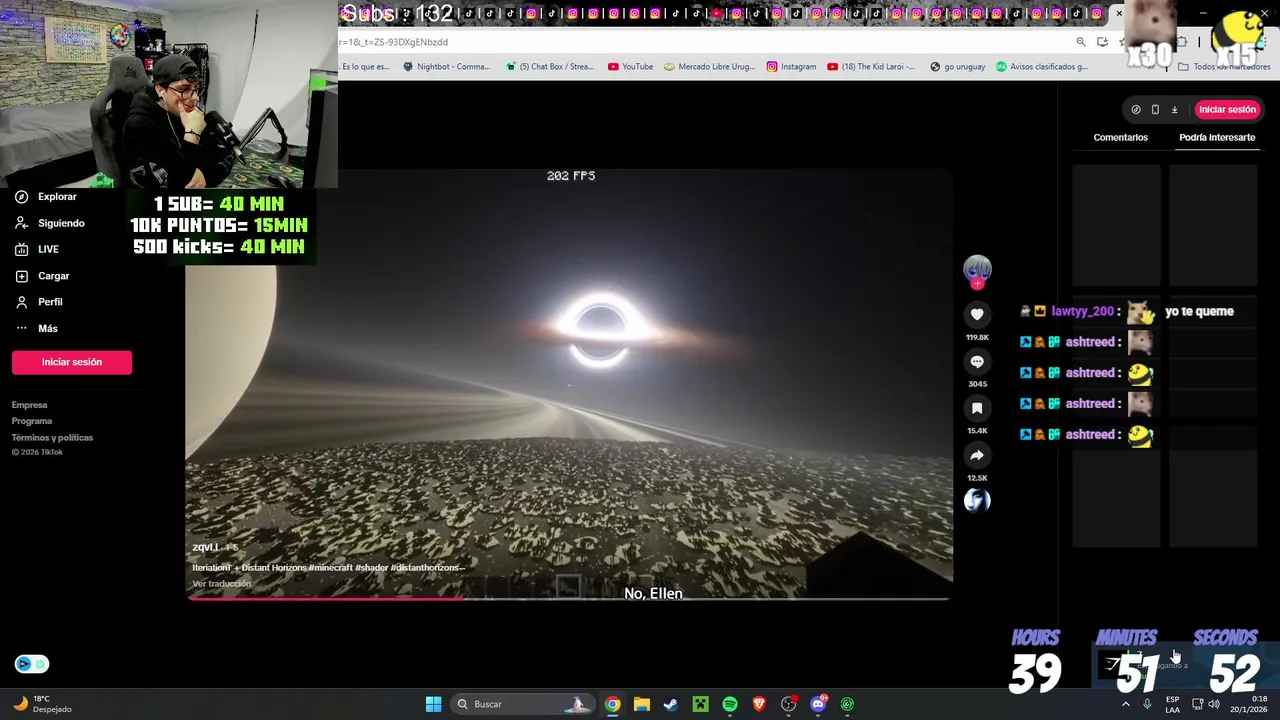This screenshot has height=720, width=1280.
Task: Open the creator's profile avatar beside video
Action: click(977, 267)
